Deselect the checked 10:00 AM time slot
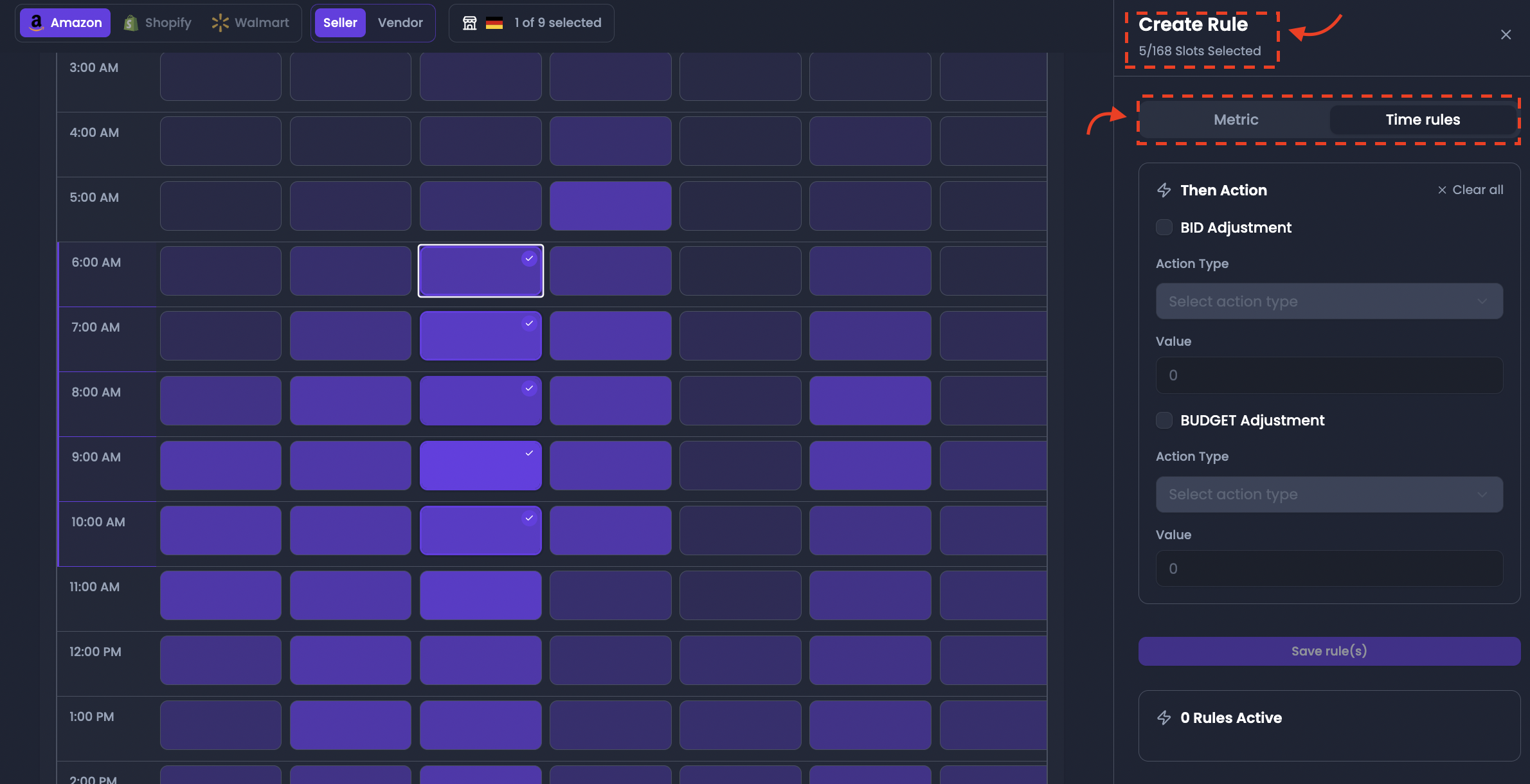Screen dimensions: 1530x784 click(481, 530)
